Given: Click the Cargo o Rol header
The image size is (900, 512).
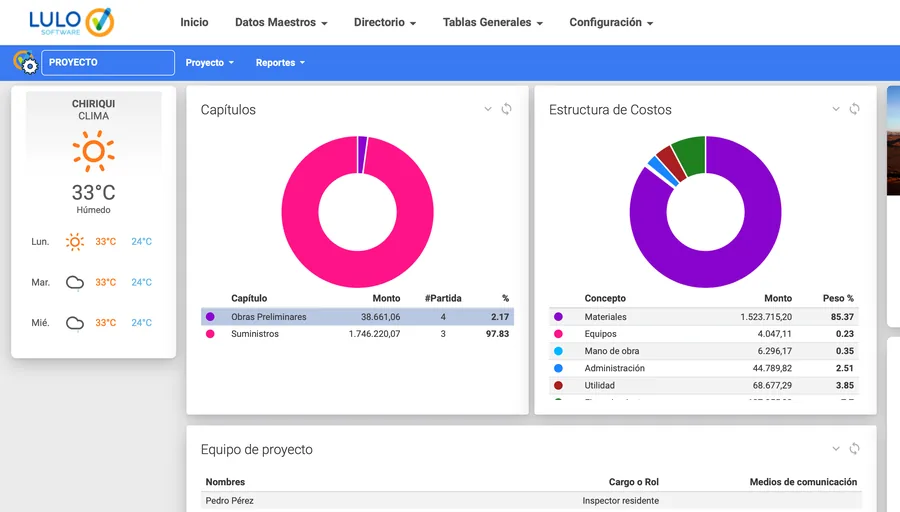Looking at the screenshot, I should [634, 482].
